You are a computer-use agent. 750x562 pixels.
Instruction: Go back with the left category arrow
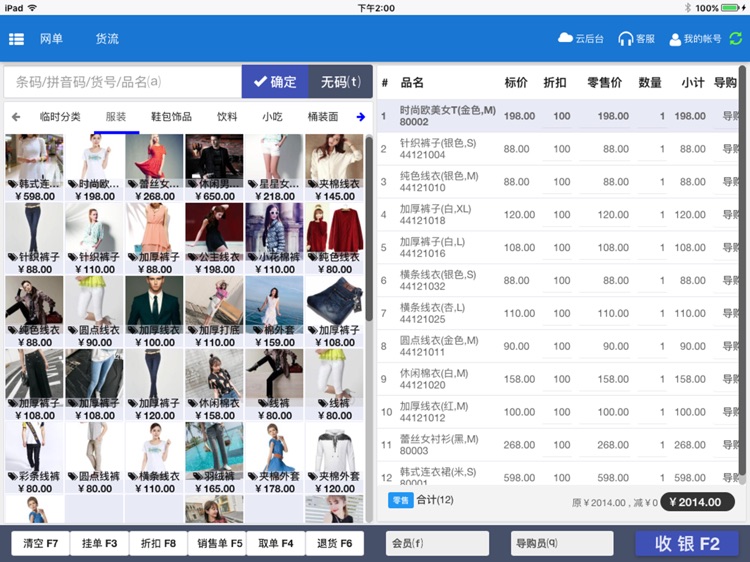(16, 117)
